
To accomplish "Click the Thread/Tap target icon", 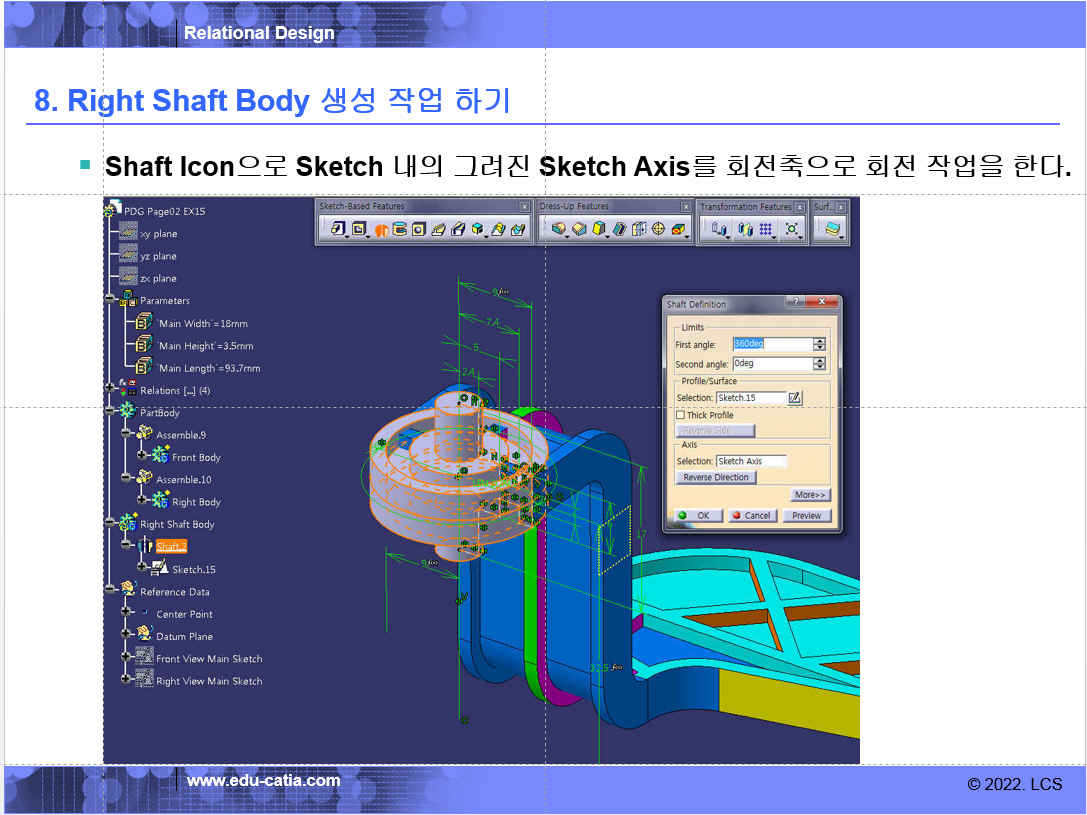I will point(658,229).
